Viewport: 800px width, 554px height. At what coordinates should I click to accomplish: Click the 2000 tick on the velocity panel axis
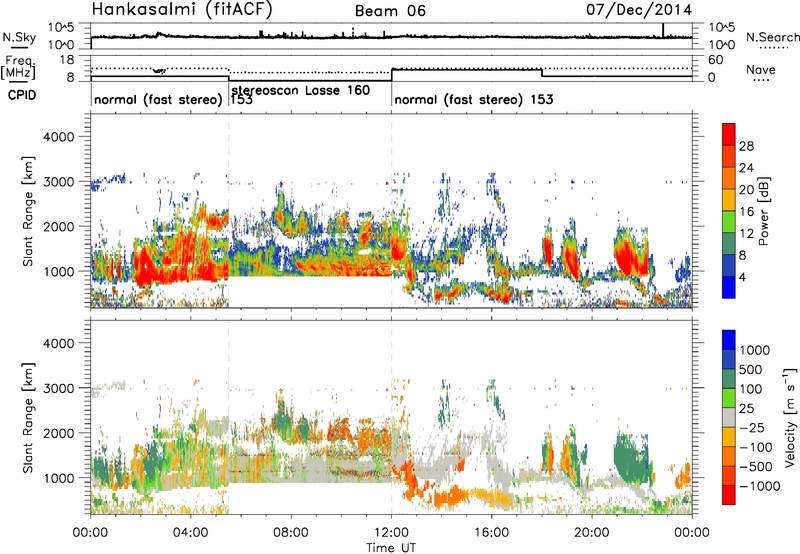tap(58, 433)
